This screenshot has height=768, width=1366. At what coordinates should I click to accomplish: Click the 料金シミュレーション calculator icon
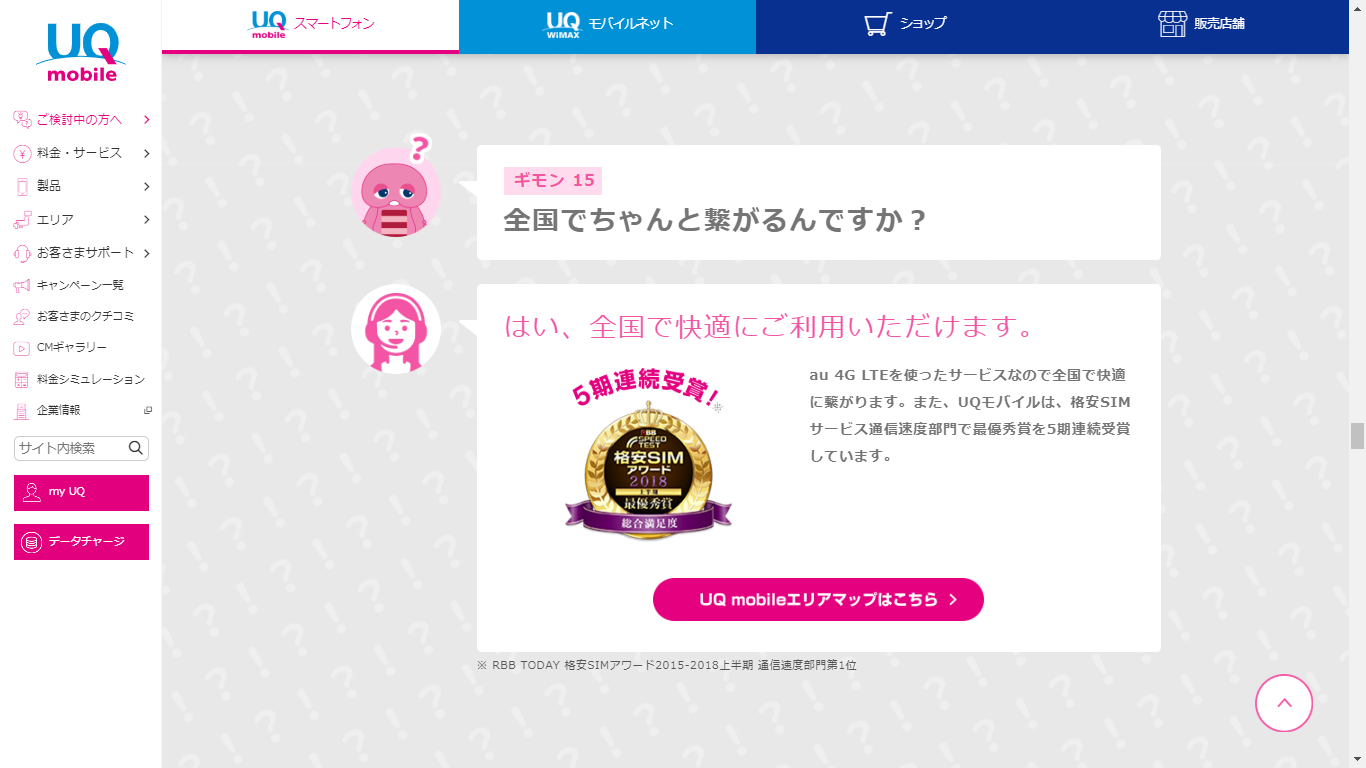22,379
